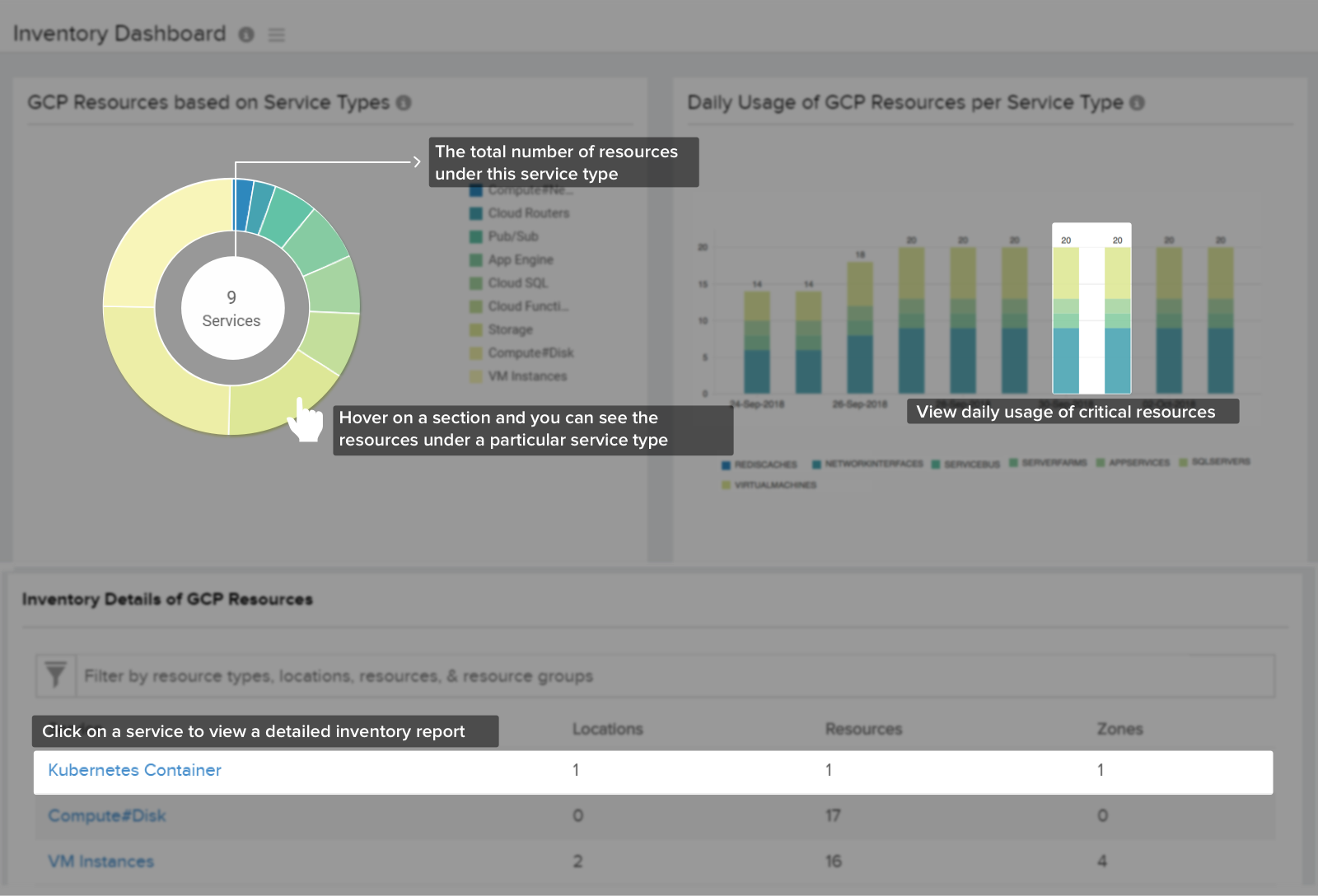
Task: Open the Compute#Disk service details
Action: point(107,815)
